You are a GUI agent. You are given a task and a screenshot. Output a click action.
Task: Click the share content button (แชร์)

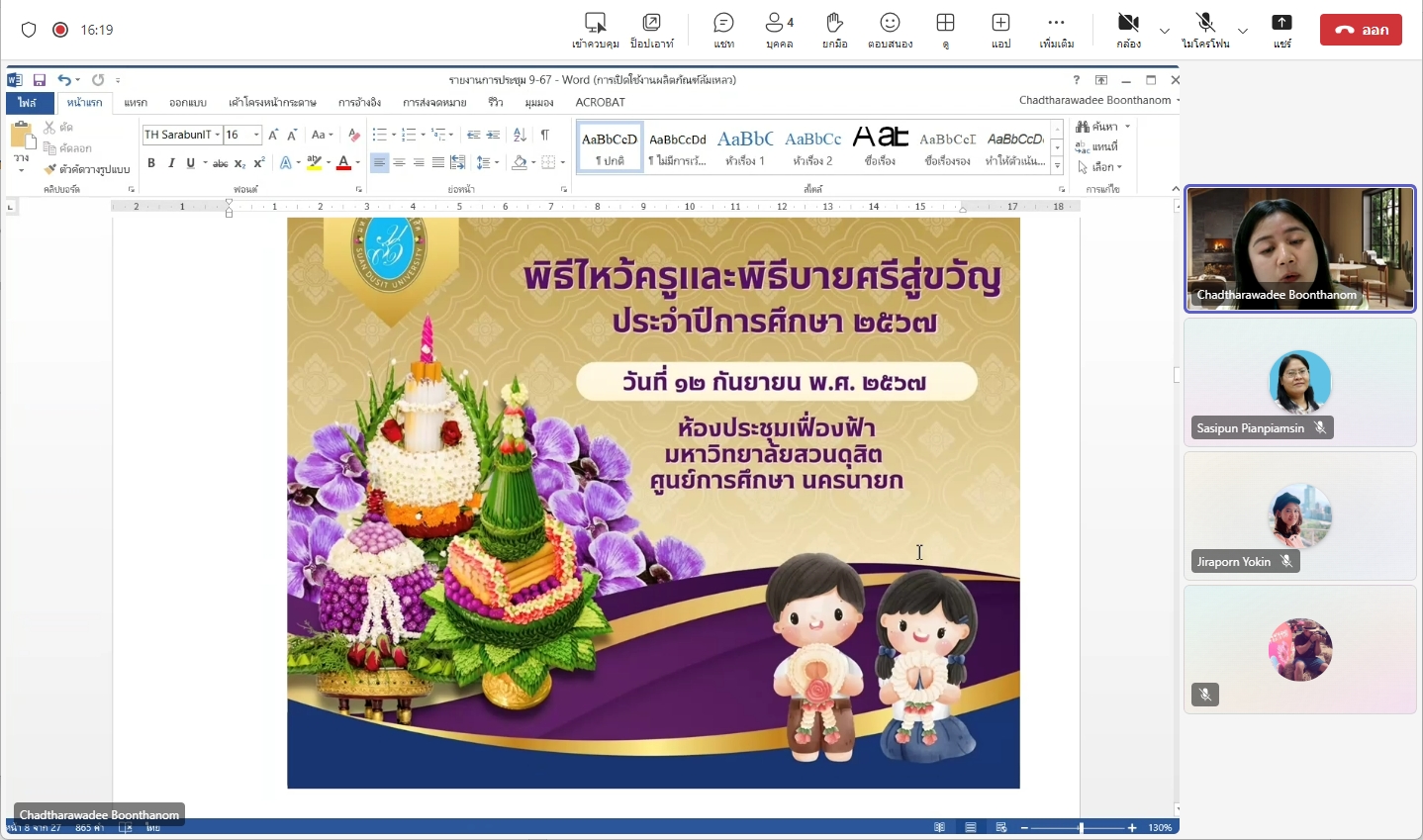tap(1282, 30)
